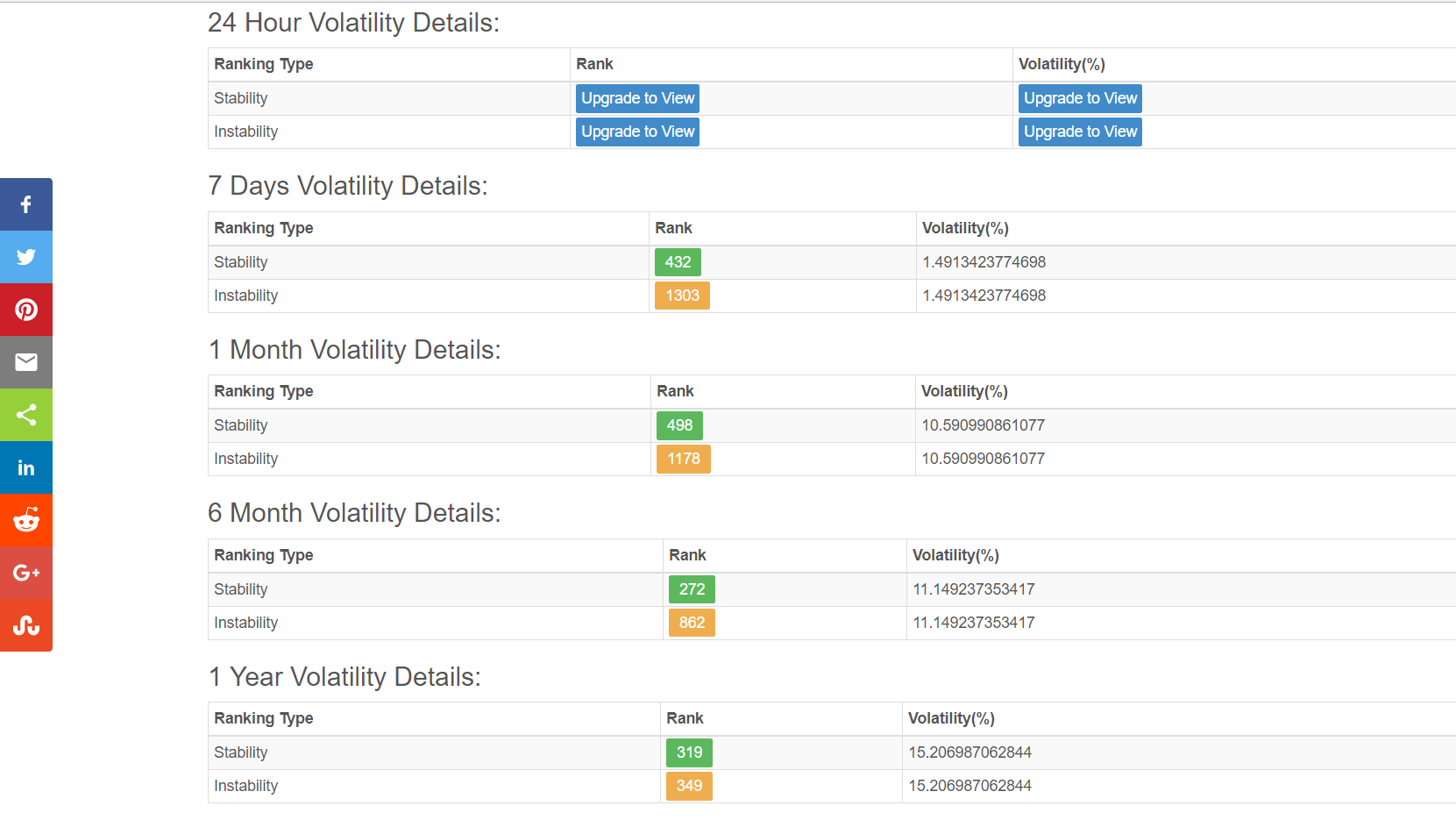This screenshot has height=820, width=1456.
Task: Click the 1178 instability rank badge
Action: [684, 459]
